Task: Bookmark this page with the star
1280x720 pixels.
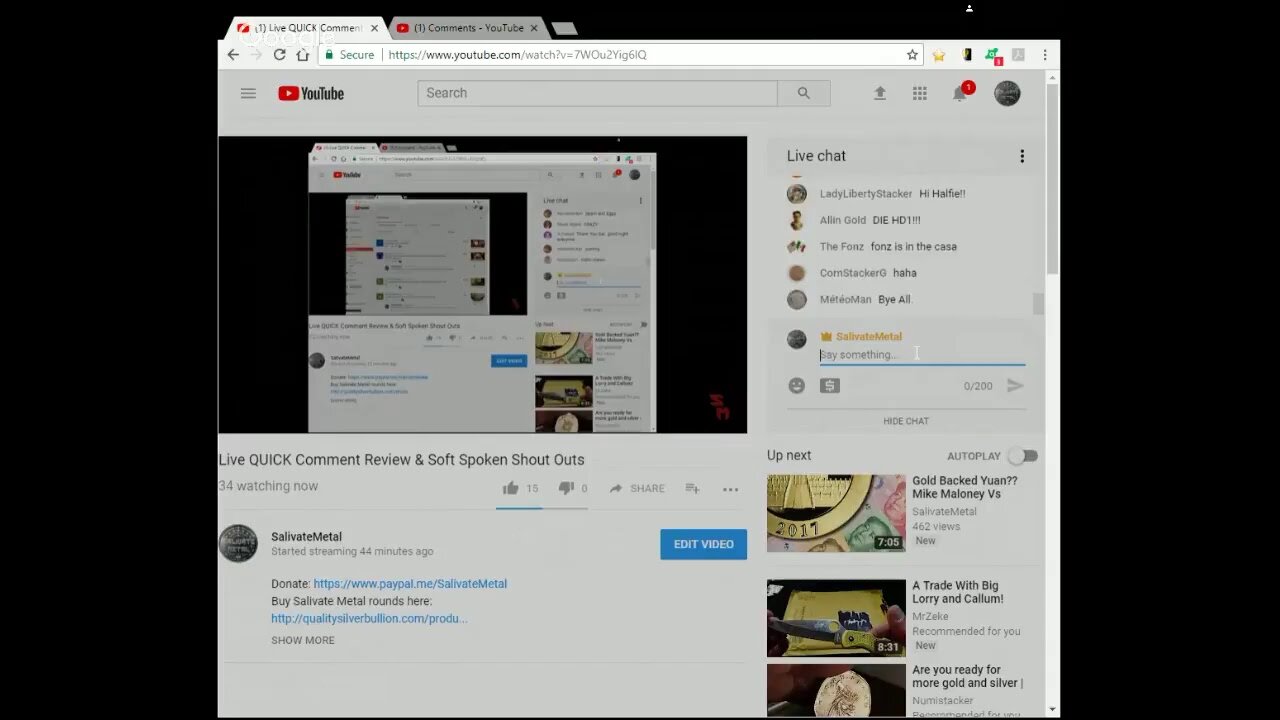Action: tap(912, 55)
